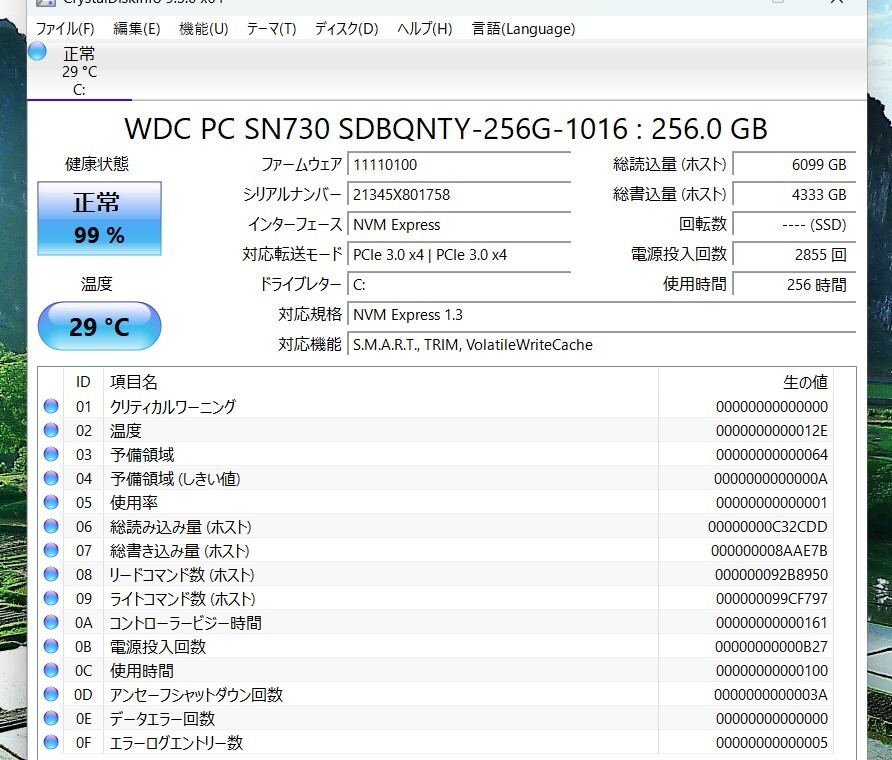Click status orb for ID 0C 使用時間 row
Viewport: 892px width, 760px height.
[51, 670]
